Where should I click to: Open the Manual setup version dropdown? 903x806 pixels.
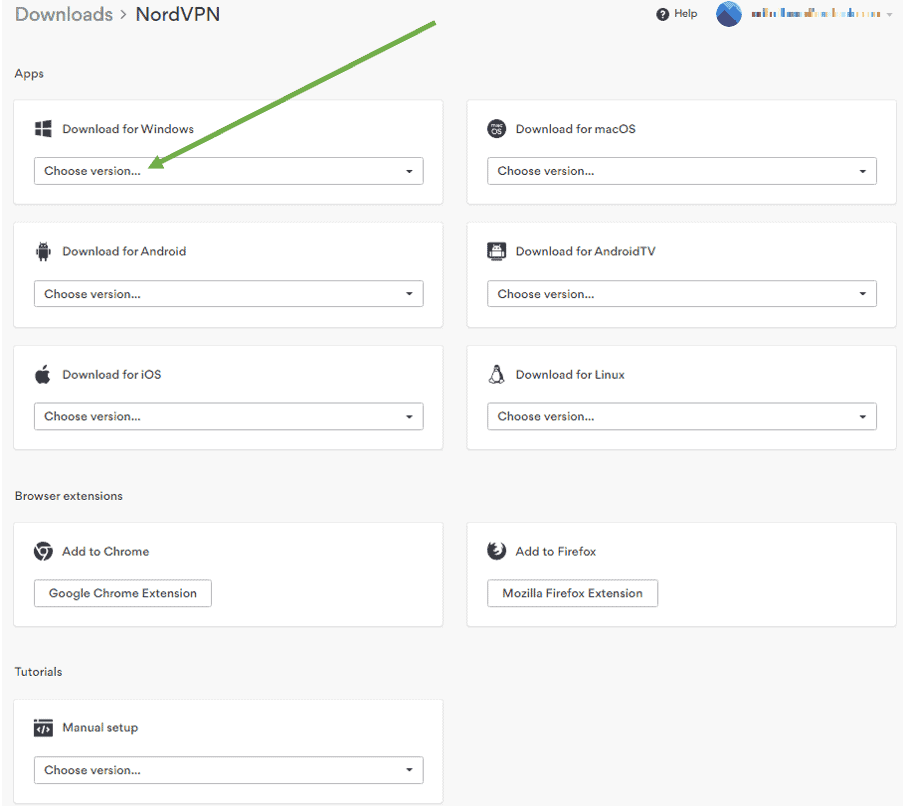[x=229, y=770]
